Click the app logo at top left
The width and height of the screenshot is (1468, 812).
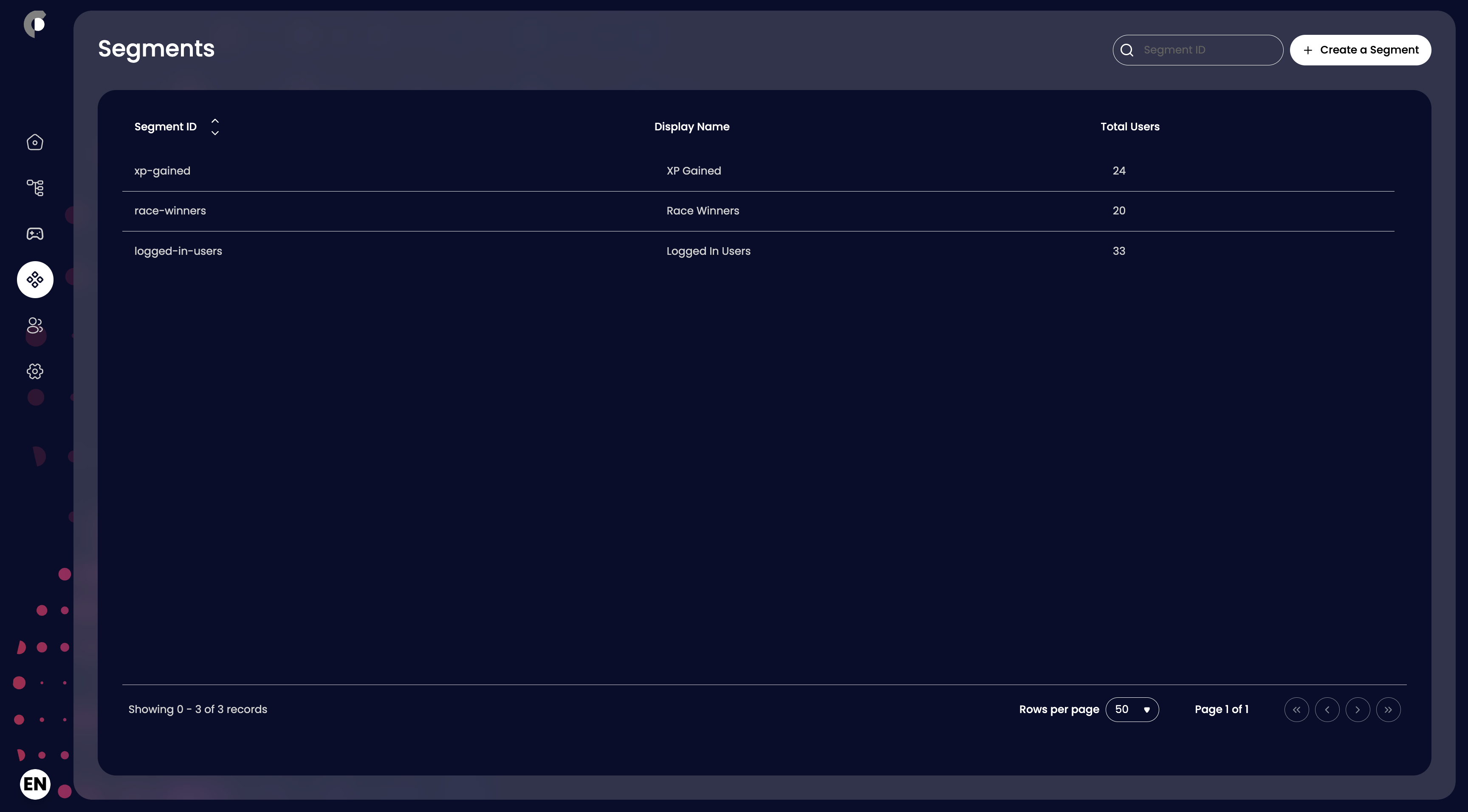[x=35, y=23]
